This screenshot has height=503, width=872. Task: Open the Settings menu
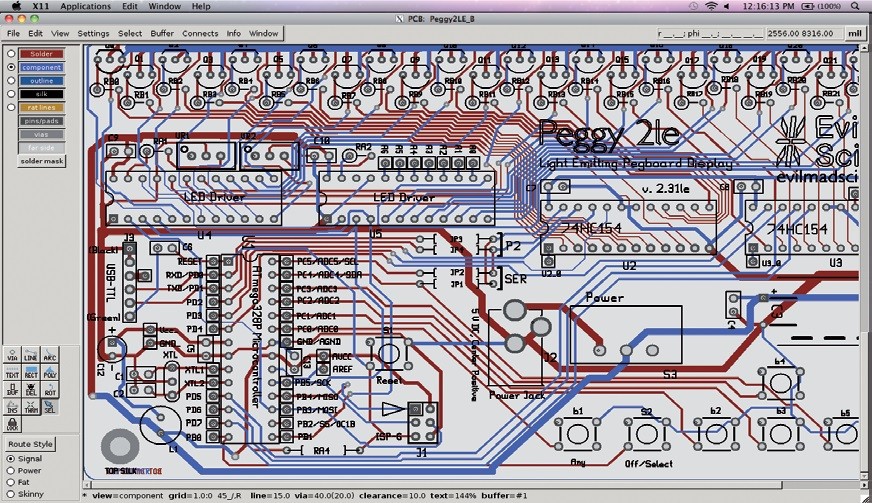[x=93, y=33]
